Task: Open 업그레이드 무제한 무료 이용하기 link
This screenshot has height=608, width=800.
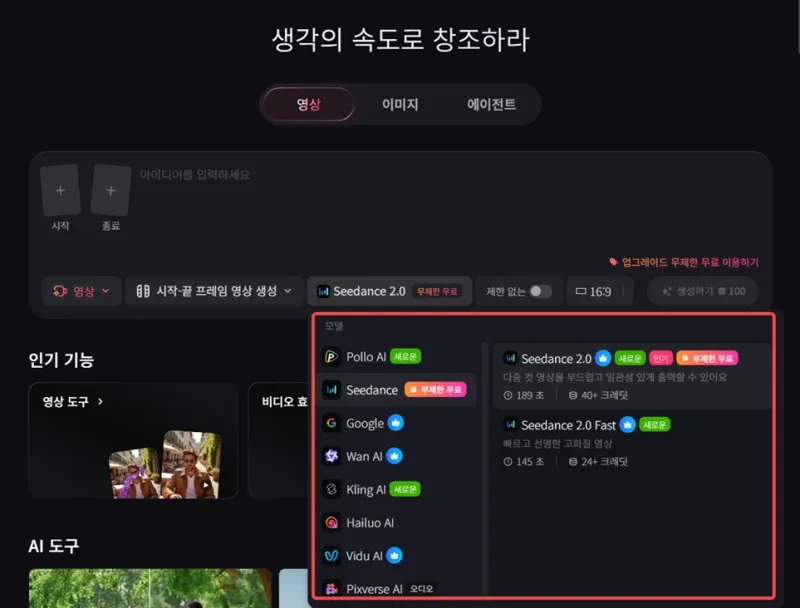Action: (684, 262)
